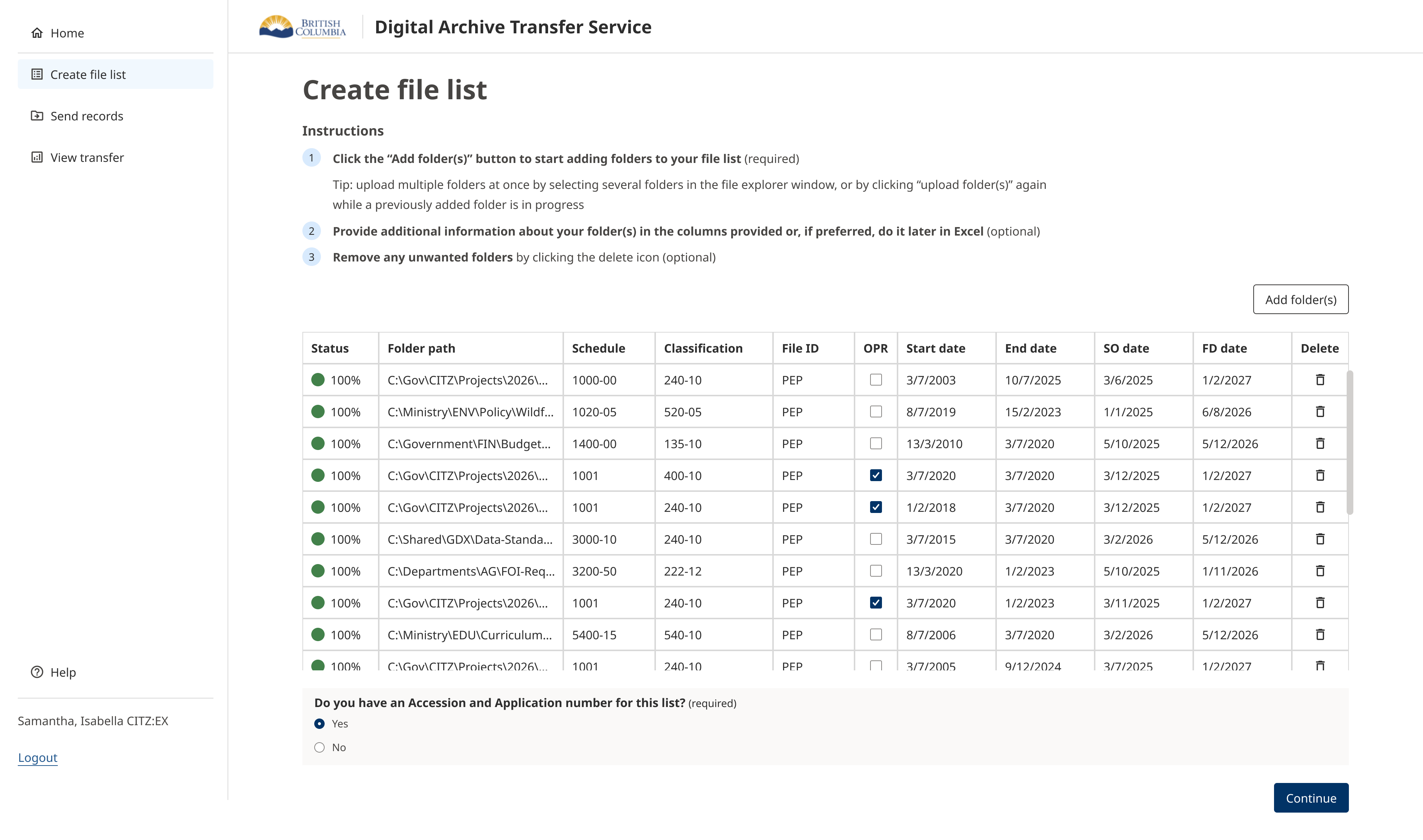Remove the Shared GDX Data-Standa... folder
Screen dimensions: 1423x840
point(1319,539)
